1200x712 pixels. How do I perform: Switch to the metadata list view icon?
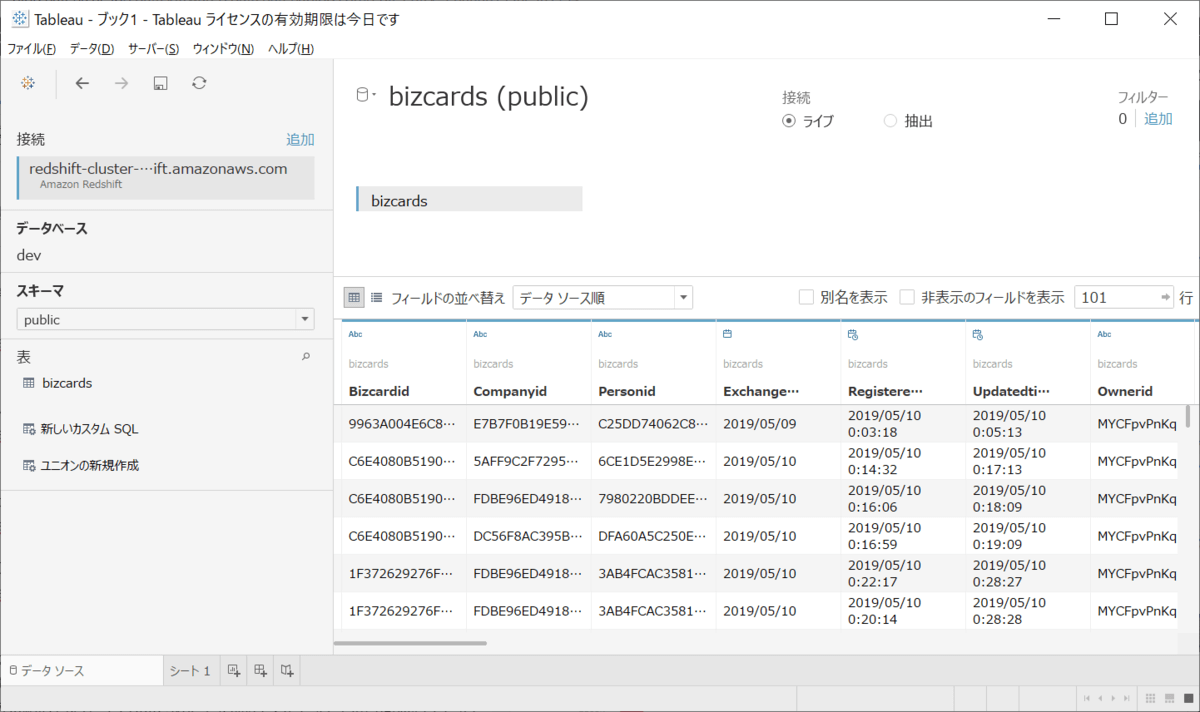tap(377, 297)
